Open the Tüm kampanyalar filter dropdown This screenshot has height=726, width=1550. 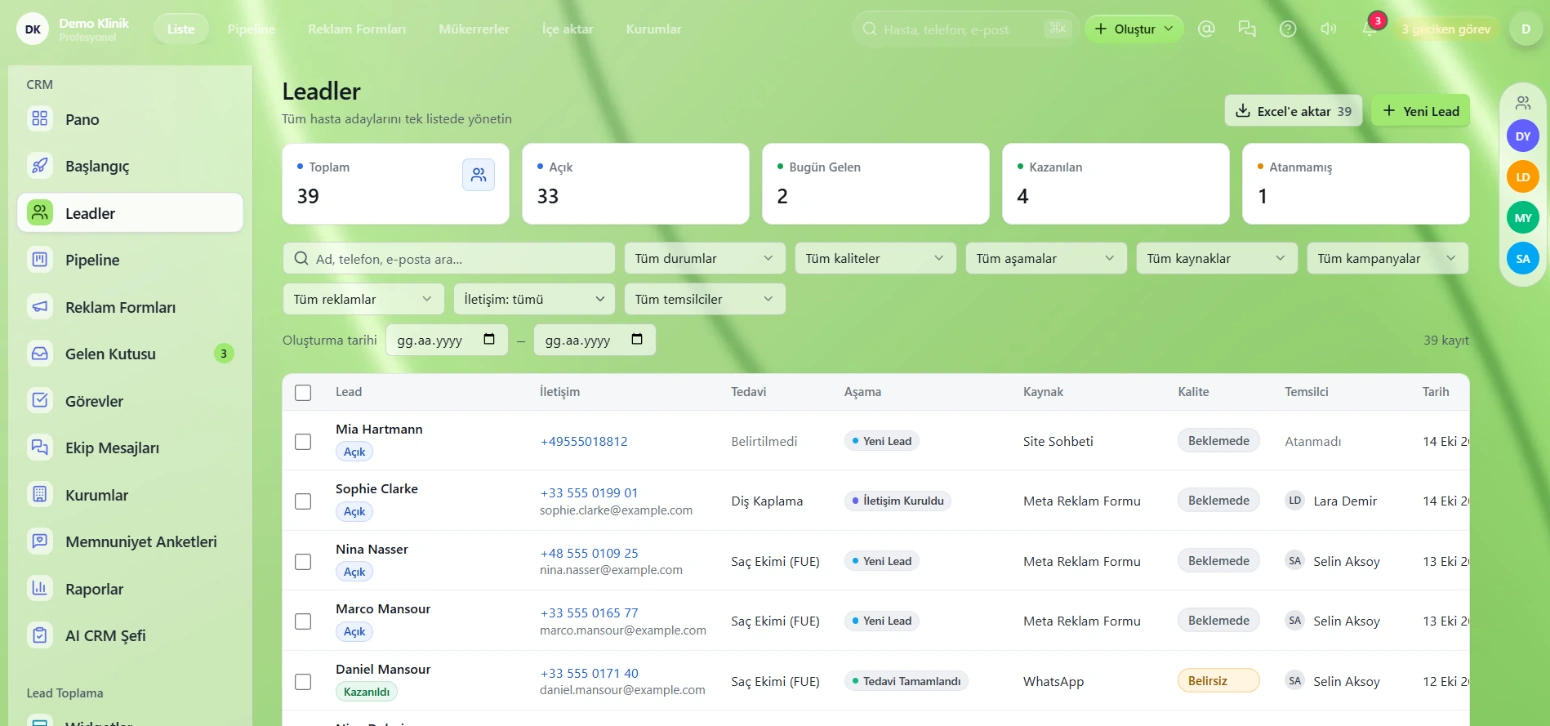(1388, 258)
